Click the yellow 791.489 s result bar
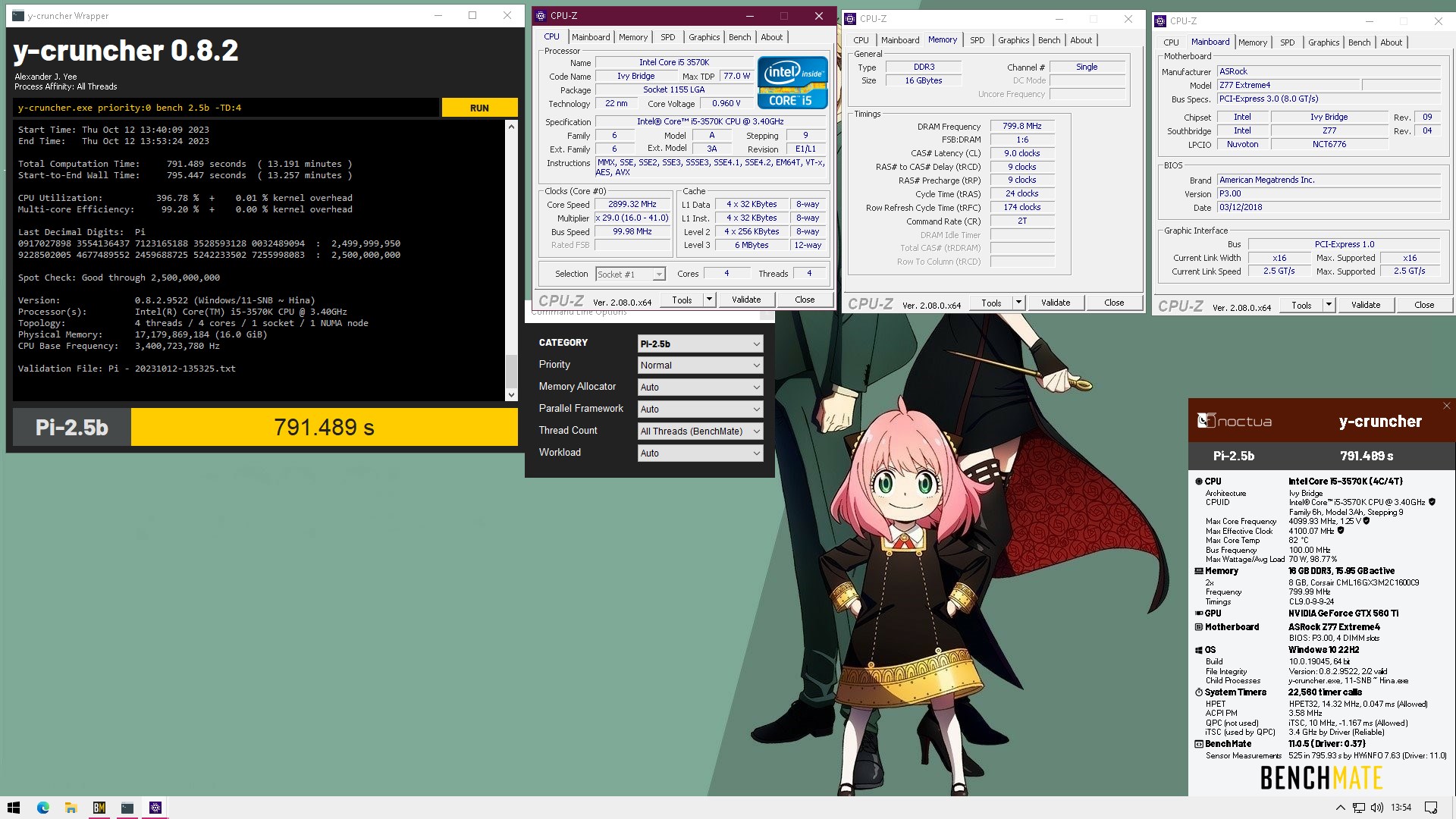This screenshot has height=819, width=1456. tap(325, 427)
